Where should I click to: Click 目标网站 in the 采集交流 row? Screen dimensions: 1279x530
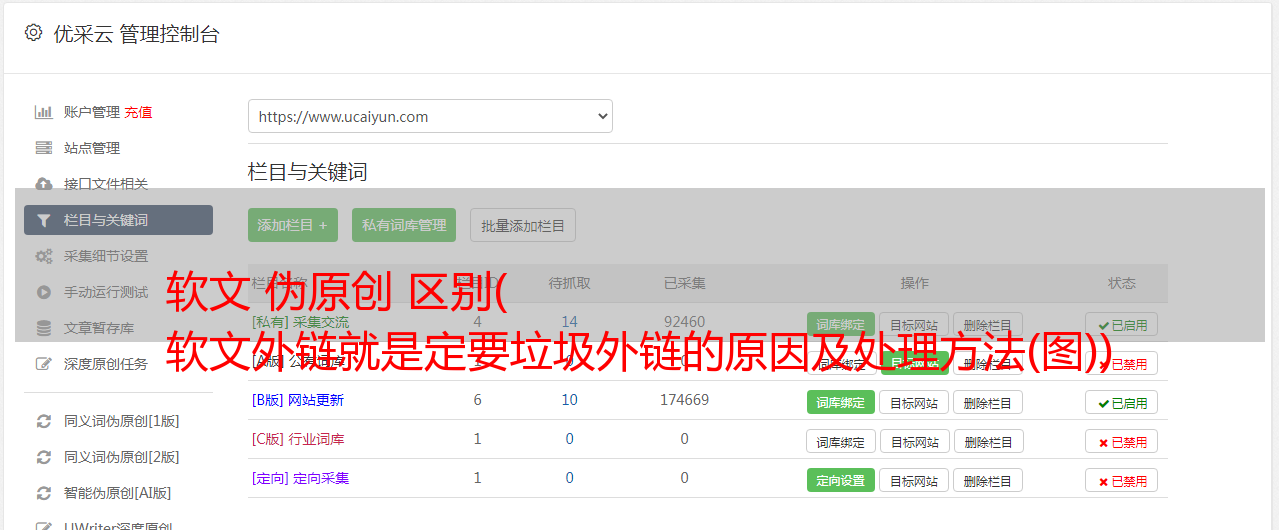point(914,324)
